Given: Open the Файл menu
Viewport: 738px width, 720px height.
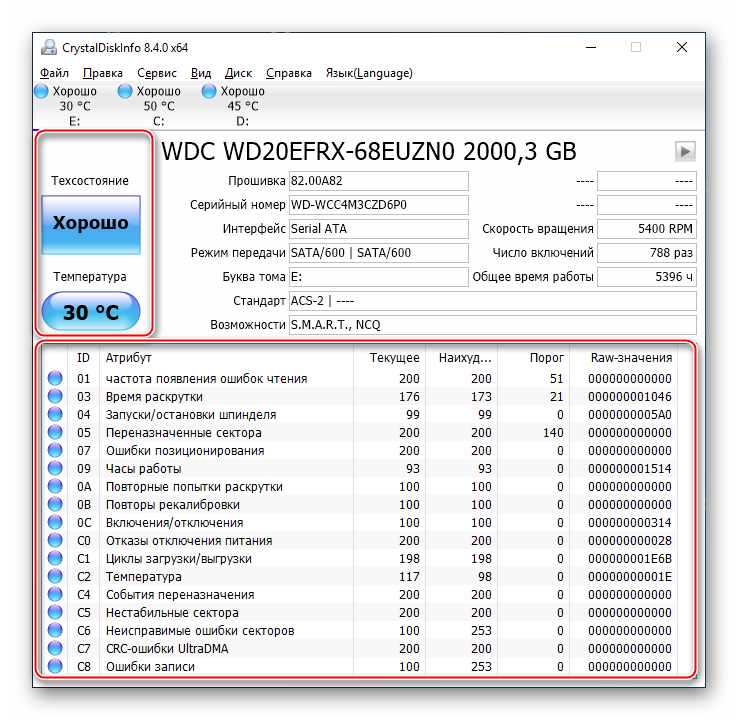Looking at the screenshot, I should (x=54, y=73).
